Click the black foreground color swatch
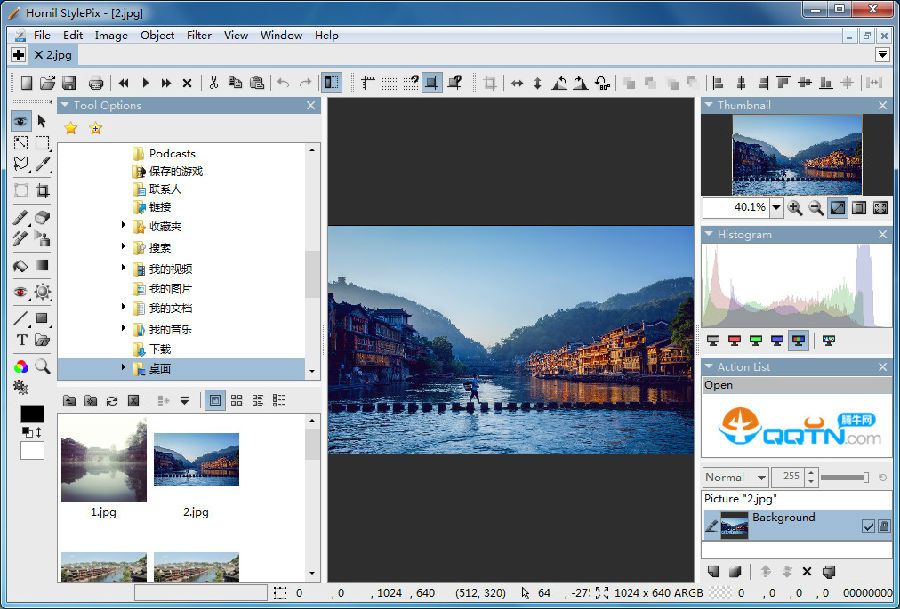The image size is (900, 609). tap(32, 413)
